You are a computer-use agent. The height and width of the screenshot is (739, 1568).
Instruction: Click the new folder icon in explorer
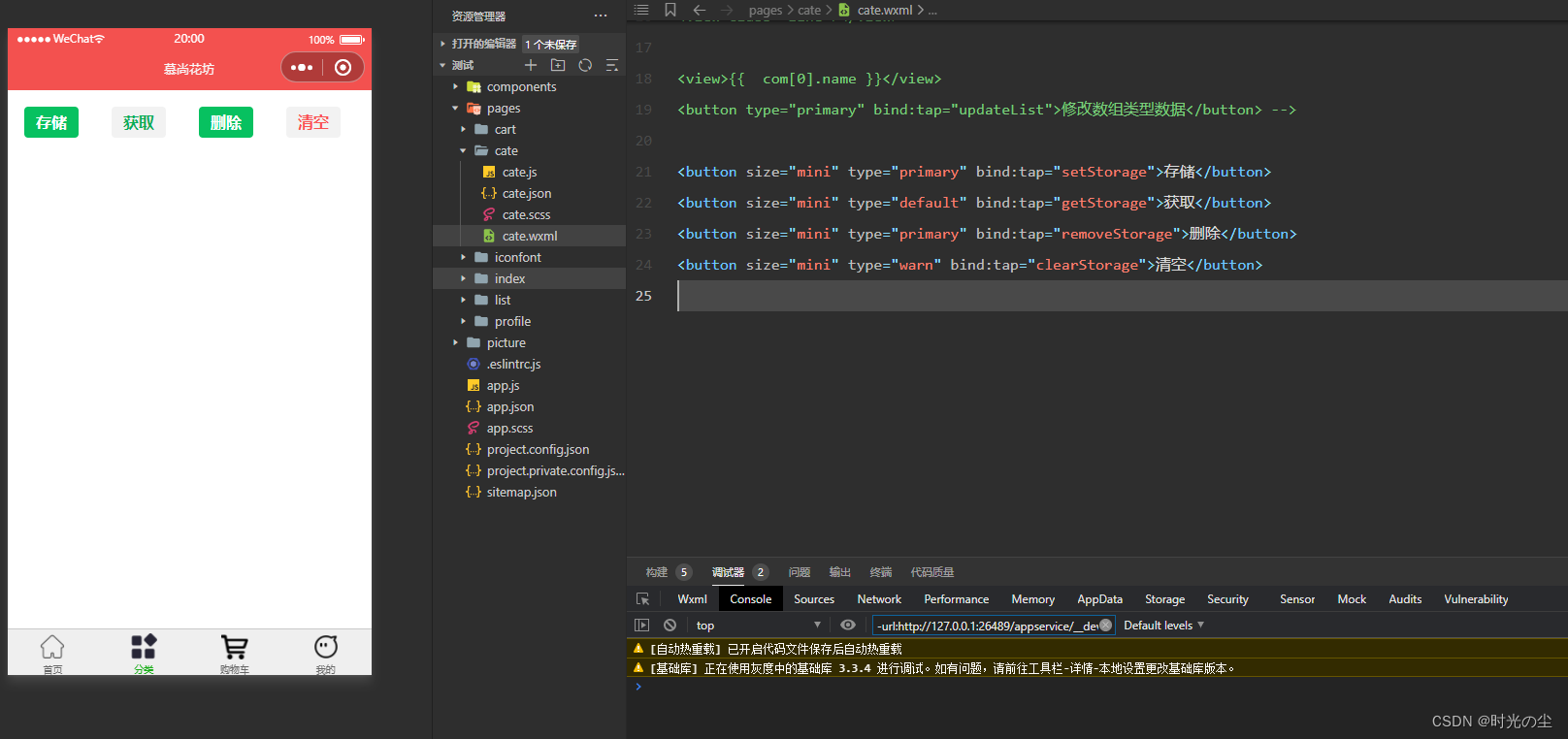[558, 65]
